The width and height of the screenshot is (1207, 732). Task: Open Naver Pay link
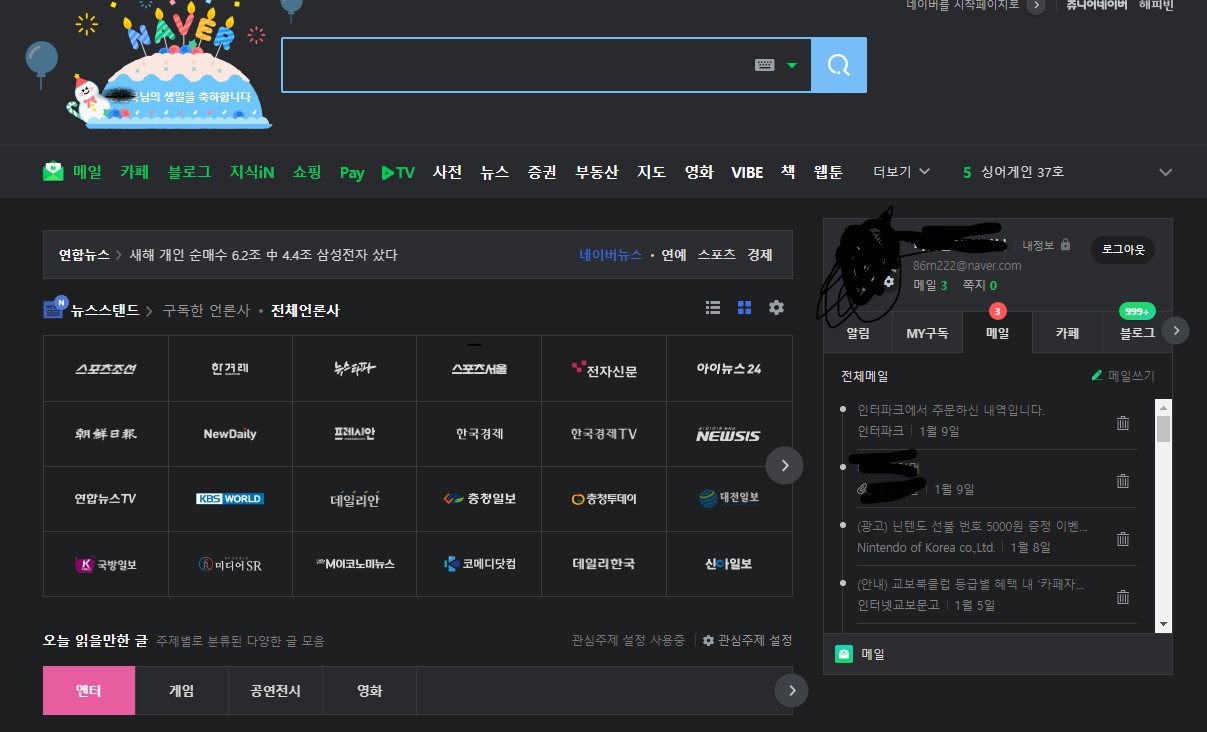[x=352, y=173]
